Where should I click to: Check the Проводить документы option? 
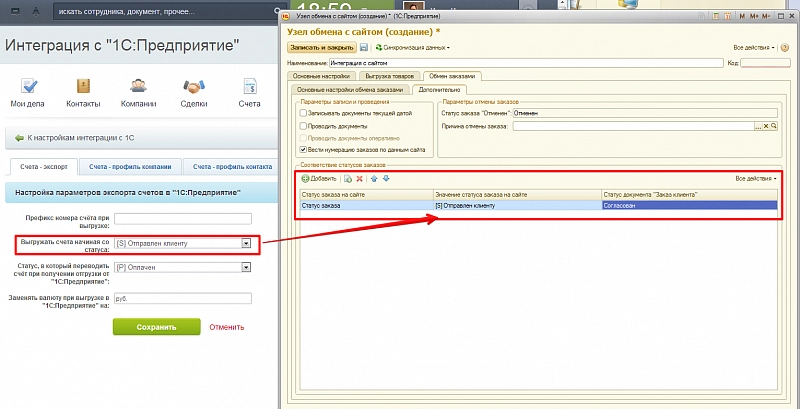coord(302,126)
